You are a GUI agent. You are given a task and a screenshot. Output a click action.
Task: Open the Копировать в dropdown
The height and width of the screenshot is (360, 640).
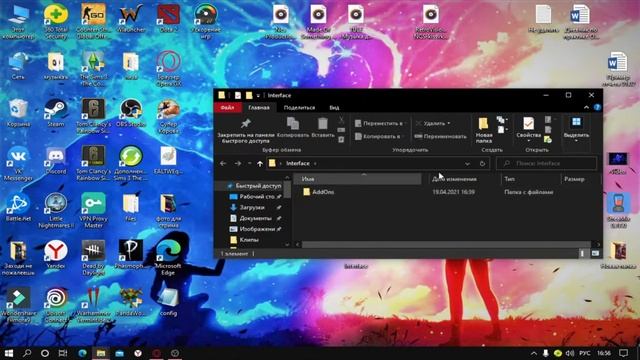coord(379,136)
